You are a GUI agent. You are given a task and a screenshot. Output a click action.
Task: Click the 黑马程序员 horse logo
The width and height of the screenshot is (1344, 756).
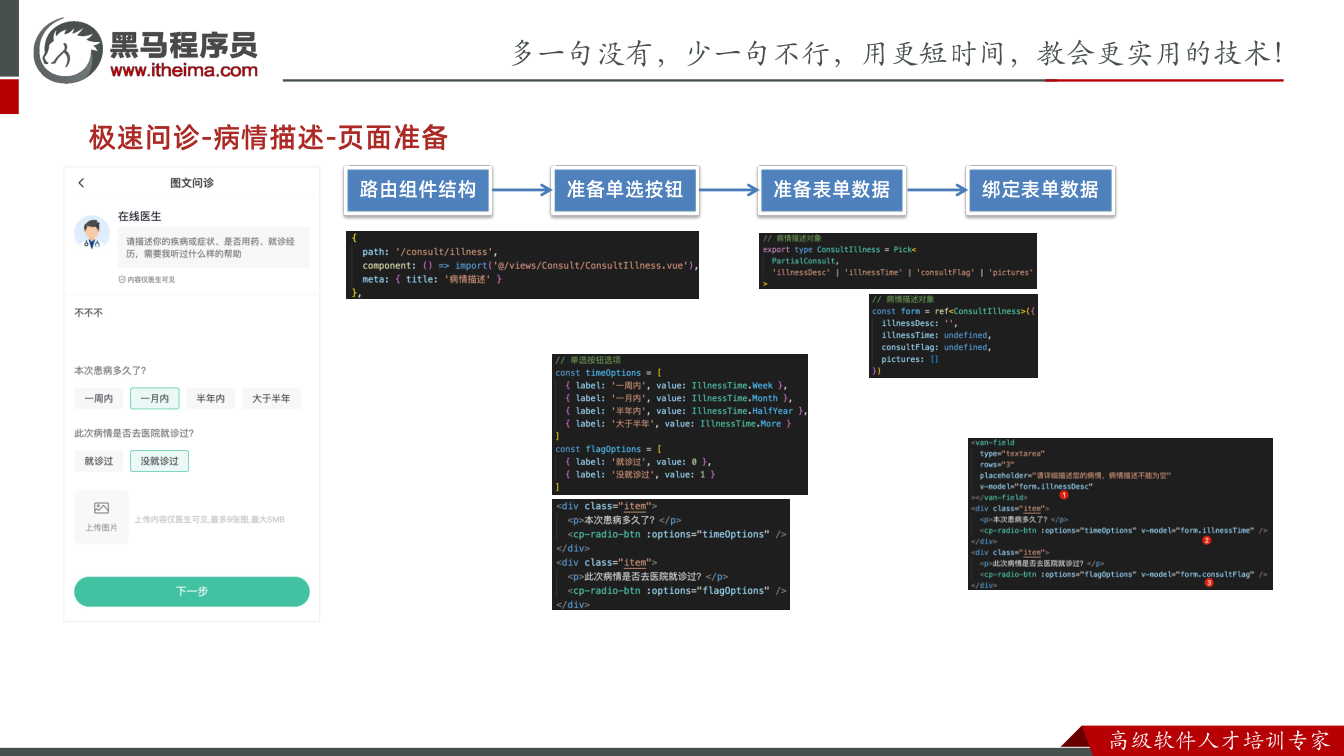pyautogui.click(x=69, y=50)
